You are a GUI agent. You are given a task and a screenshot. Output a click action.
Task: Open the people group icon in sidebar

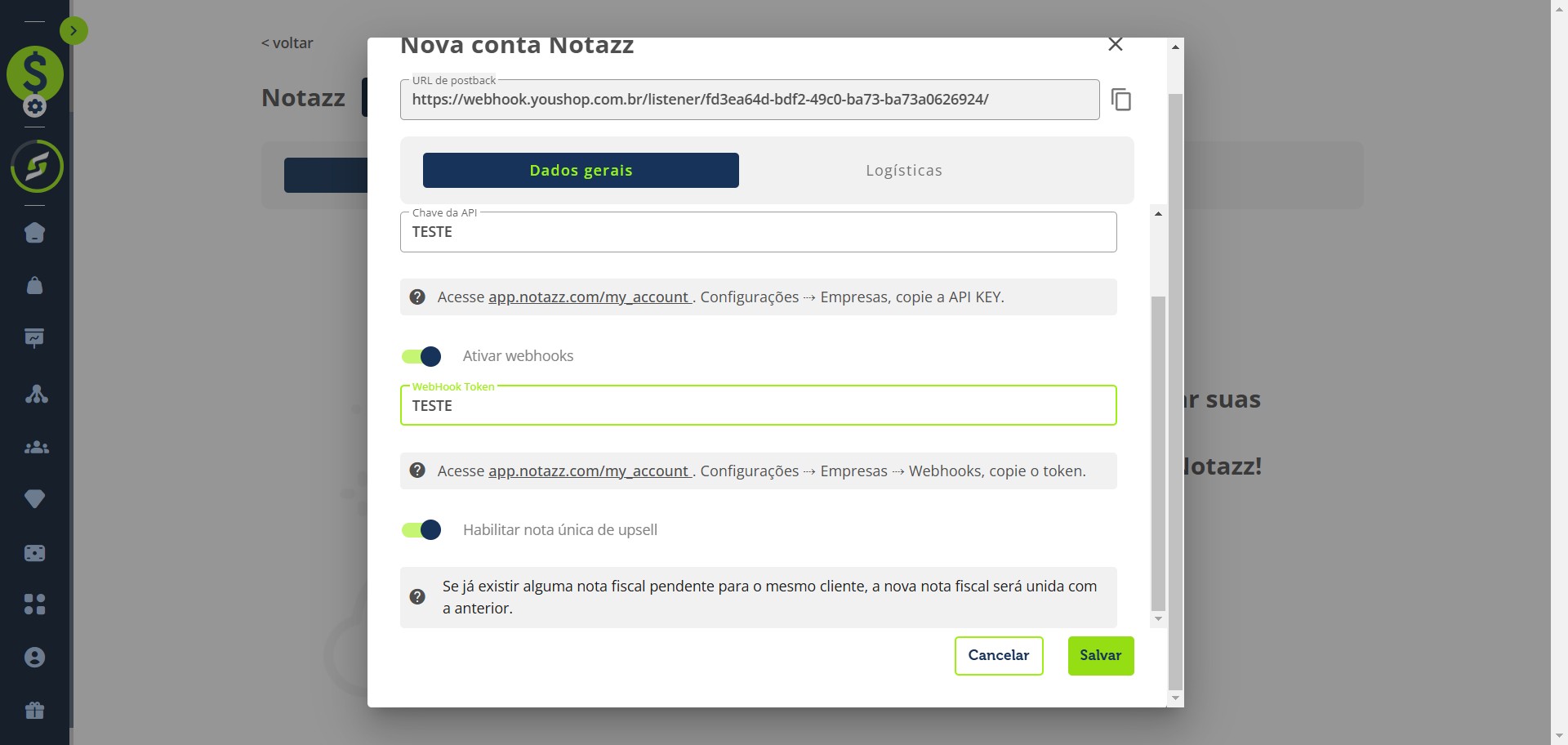pyautogui.click(x=36, y=447)
